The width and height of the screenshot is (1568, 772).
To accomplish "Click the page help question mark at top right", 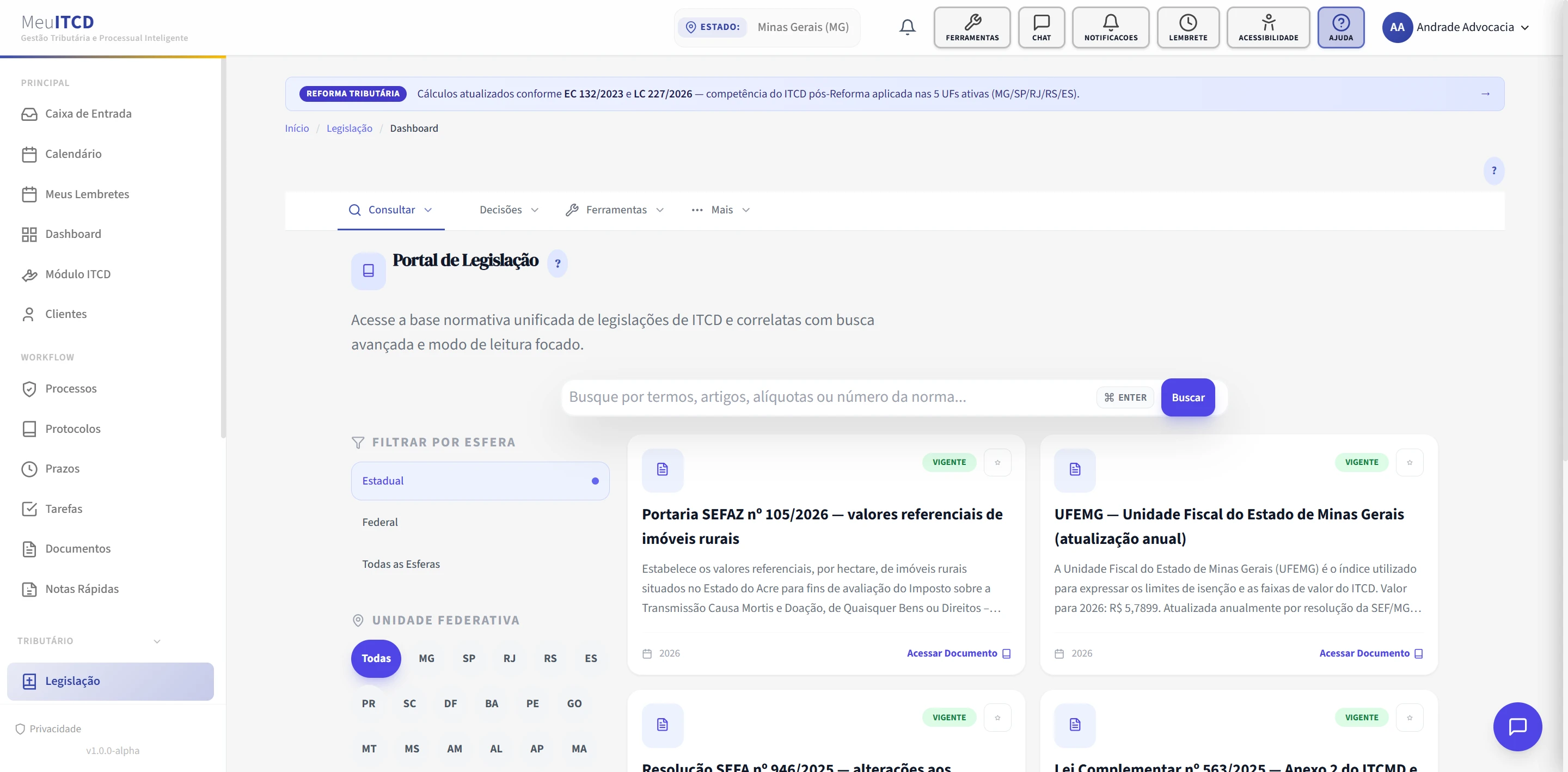I will (1493, 170).
